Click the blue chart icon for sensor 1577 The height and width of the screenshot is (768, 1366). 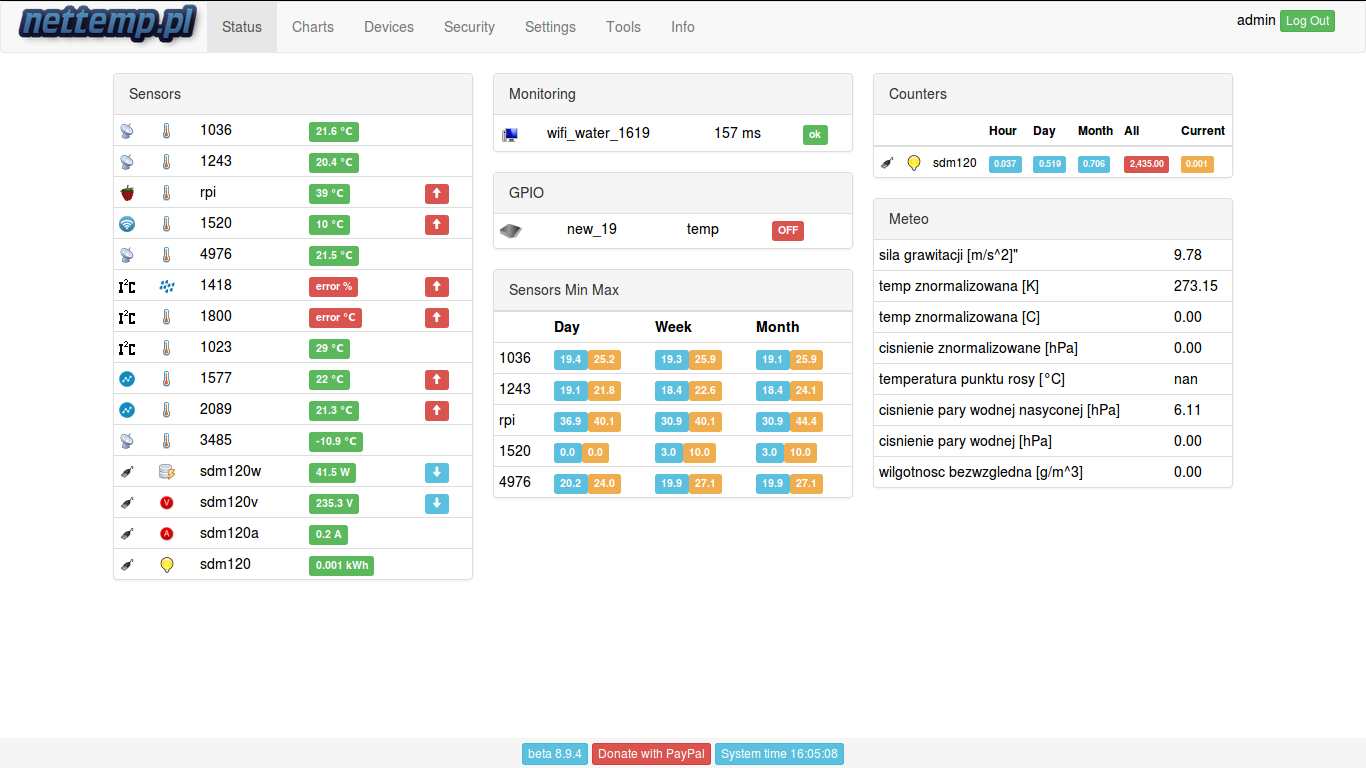(x=127, y=379)
